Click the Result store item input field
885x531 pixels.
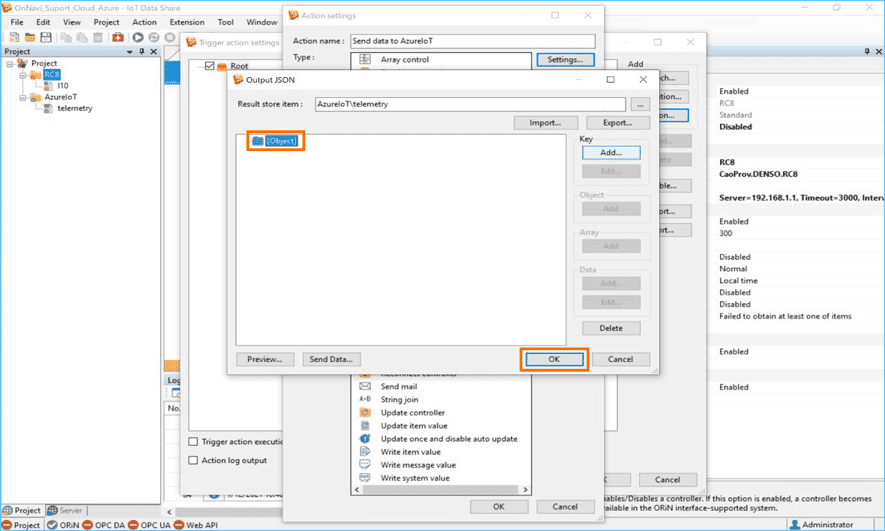point(470,104)
